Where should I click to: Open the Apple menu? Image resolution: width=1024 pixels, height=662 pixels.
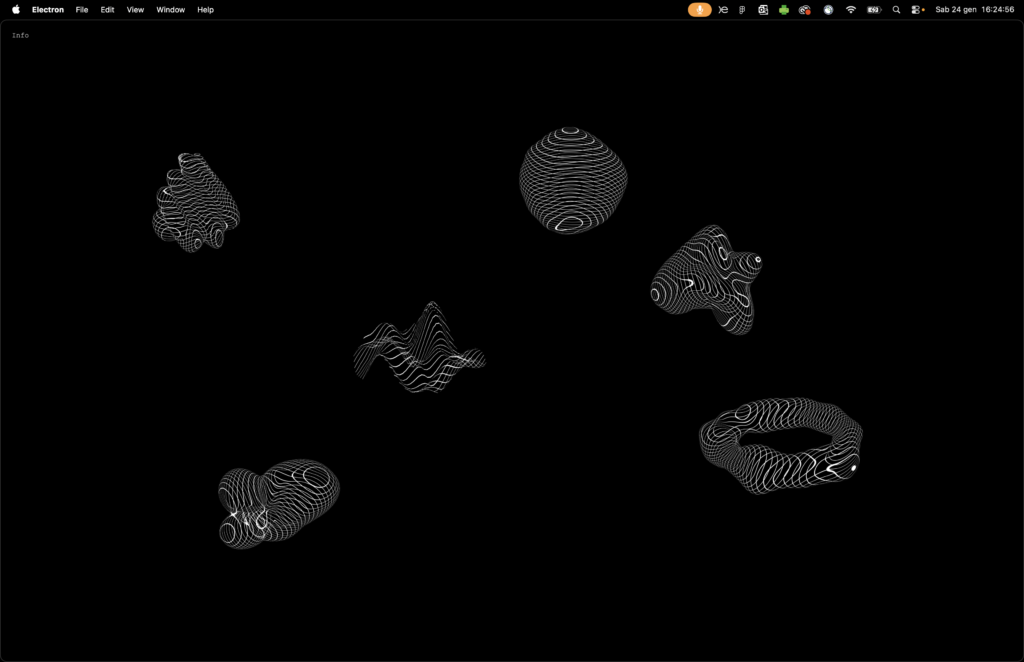coord(16,9)
